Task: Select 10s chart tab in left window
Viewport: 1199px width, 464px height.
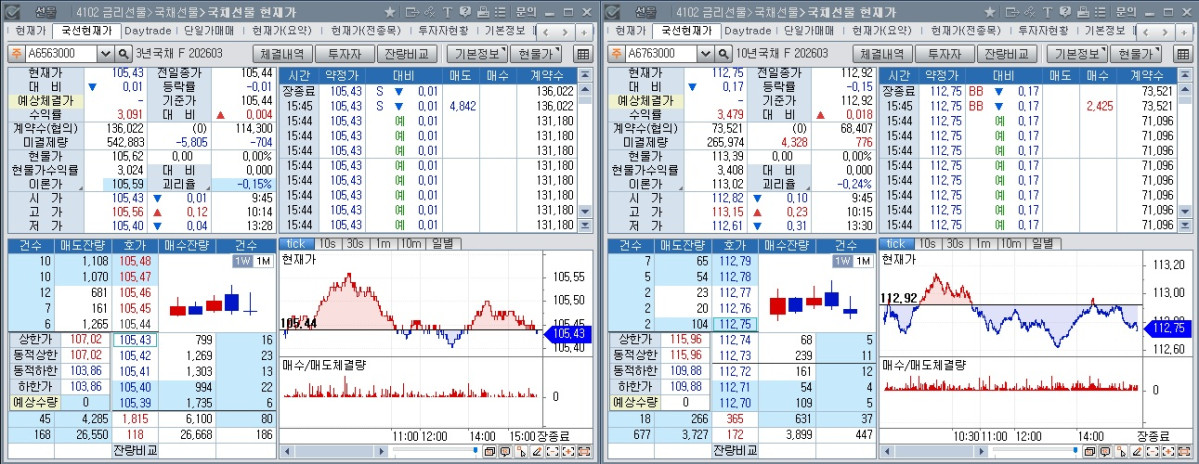Action: coord(327,243)
